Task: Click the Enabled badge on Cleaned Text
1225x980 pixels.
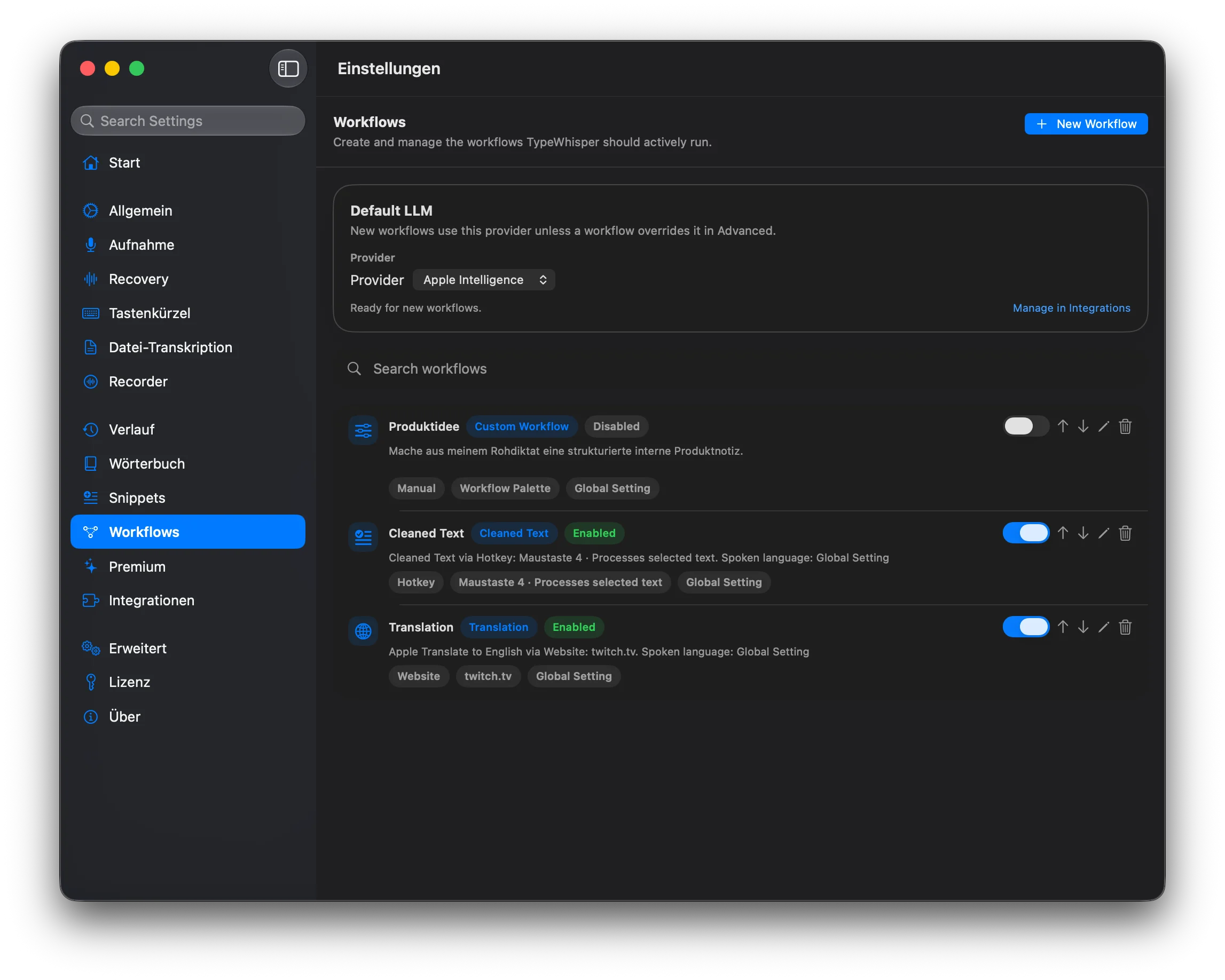Action: point(594,533)
